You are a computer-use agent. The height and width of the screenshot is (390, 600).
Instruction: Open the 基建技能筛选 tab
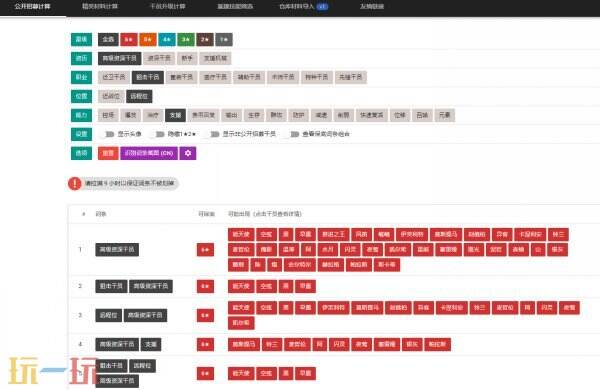235,7
